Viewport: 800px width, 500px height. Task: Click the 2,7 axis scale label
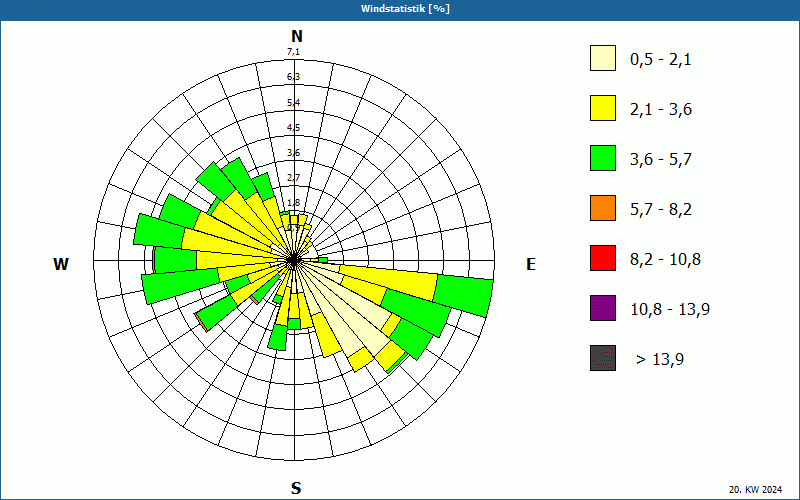point(293,178)
